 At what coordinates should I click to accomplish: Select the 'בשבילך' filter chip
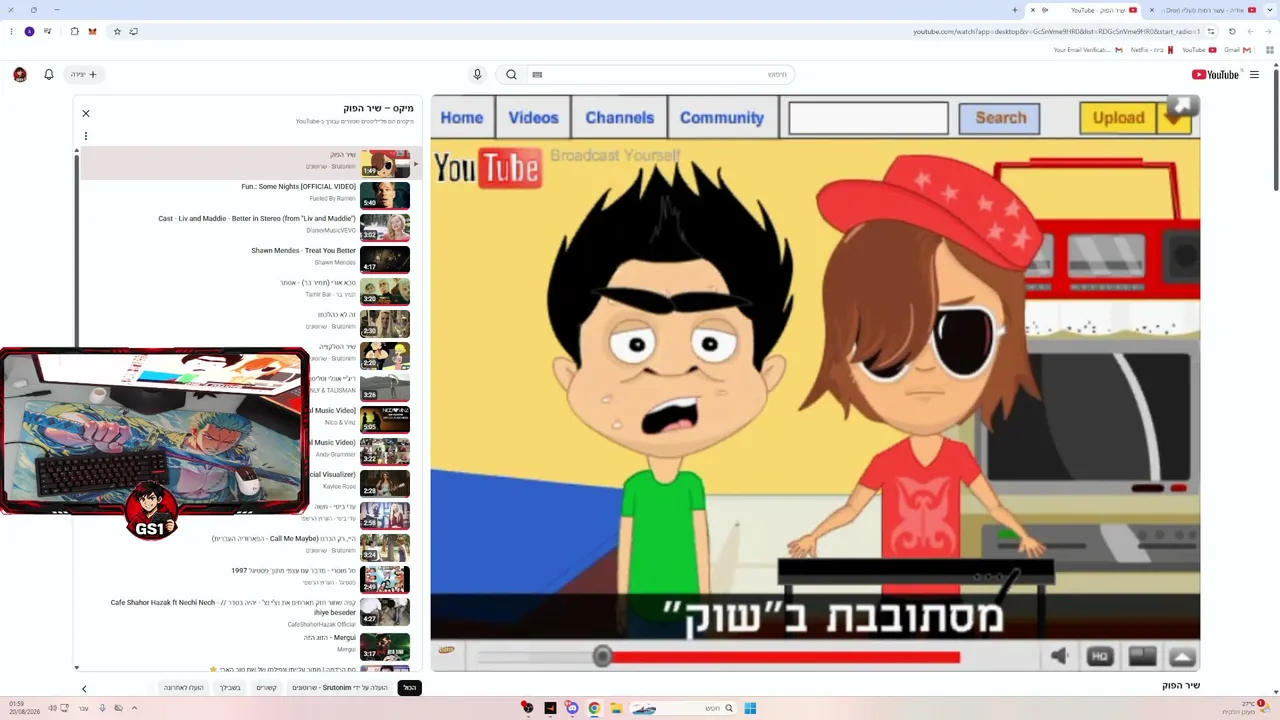pos(231,688)
